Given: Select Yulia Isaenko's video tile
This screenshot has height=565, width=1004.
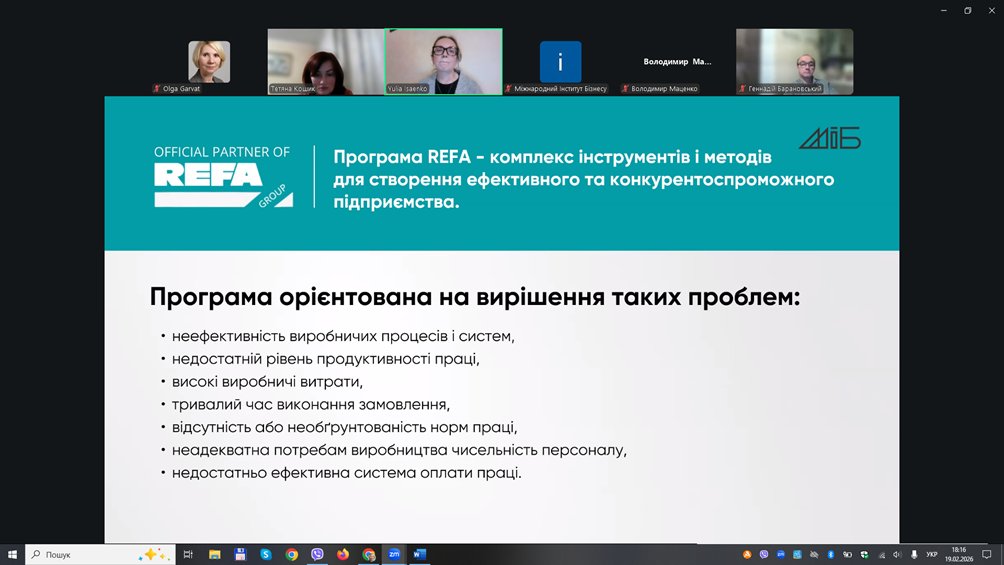Looking at the screenshot, I should [443, 62].
